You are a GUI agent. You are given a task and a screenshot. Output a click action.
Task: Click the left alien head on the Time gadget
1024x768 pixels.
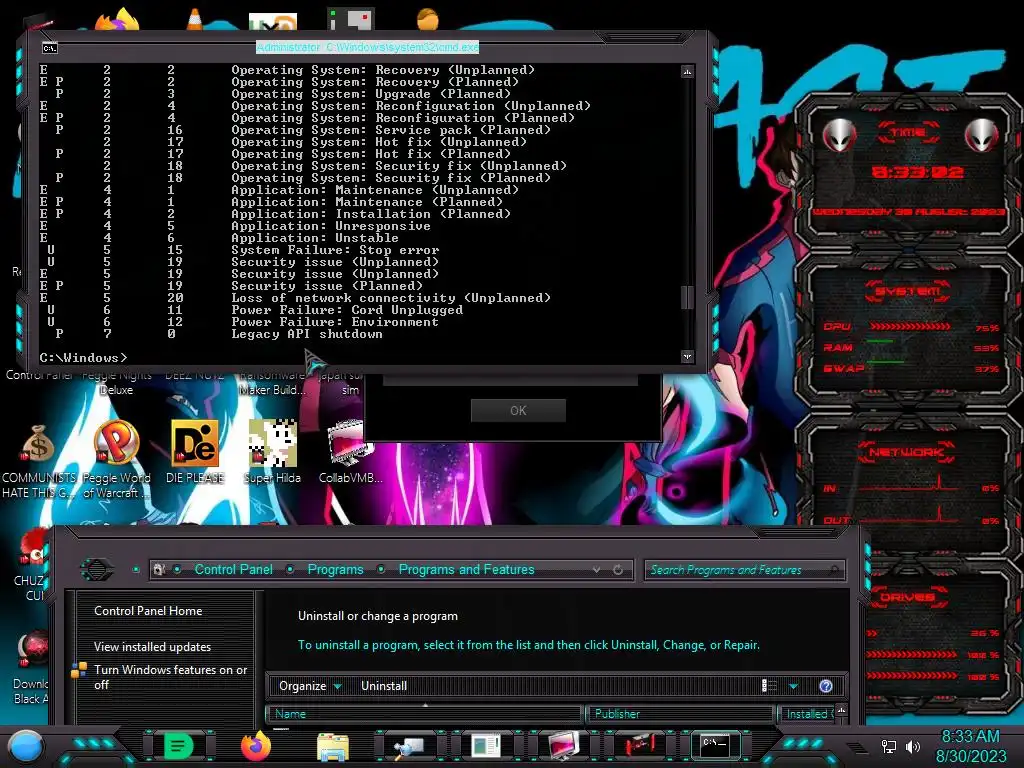tap(839, 135)
